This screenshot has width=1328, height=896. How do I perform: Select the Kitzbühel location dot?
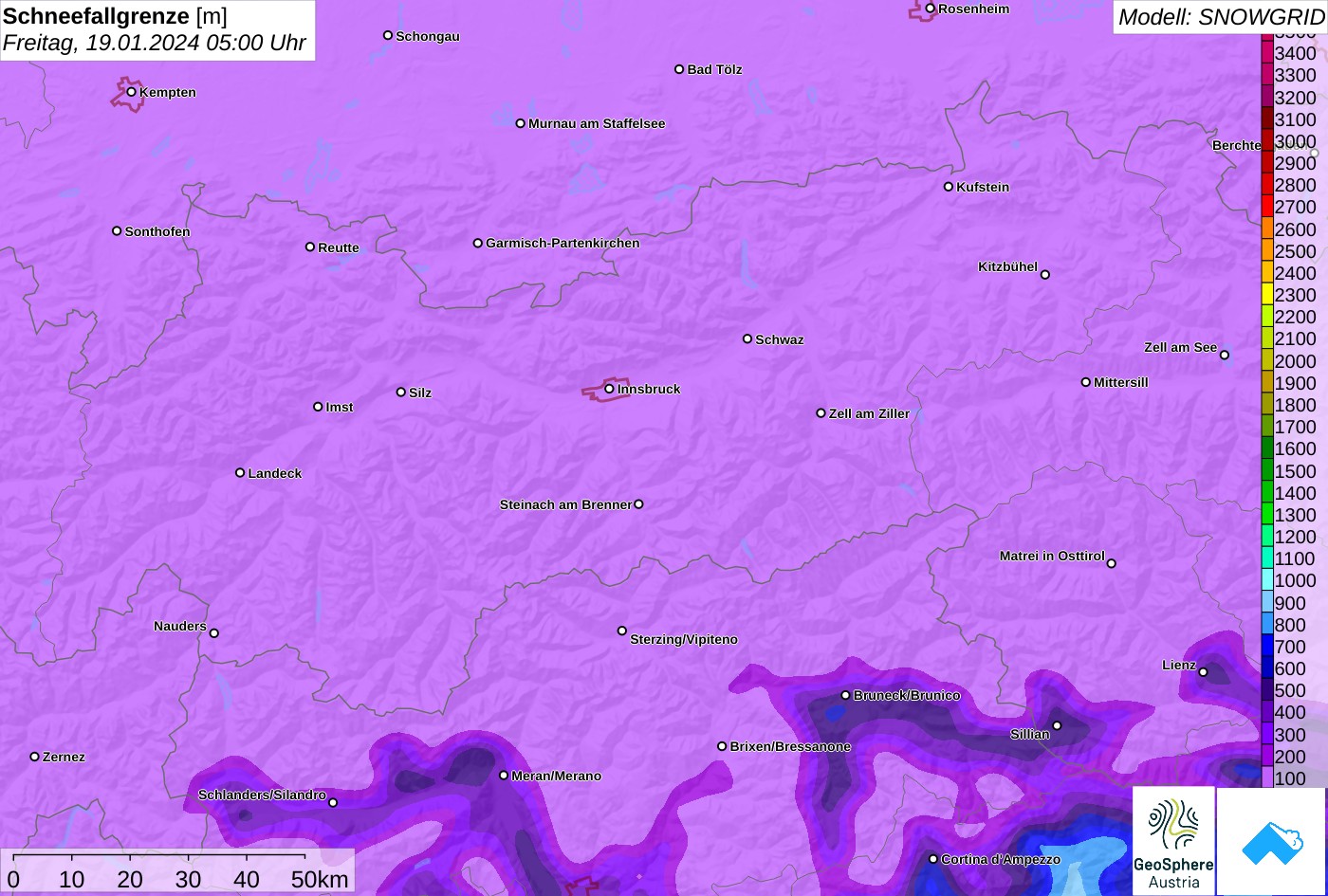(1044, 275)
